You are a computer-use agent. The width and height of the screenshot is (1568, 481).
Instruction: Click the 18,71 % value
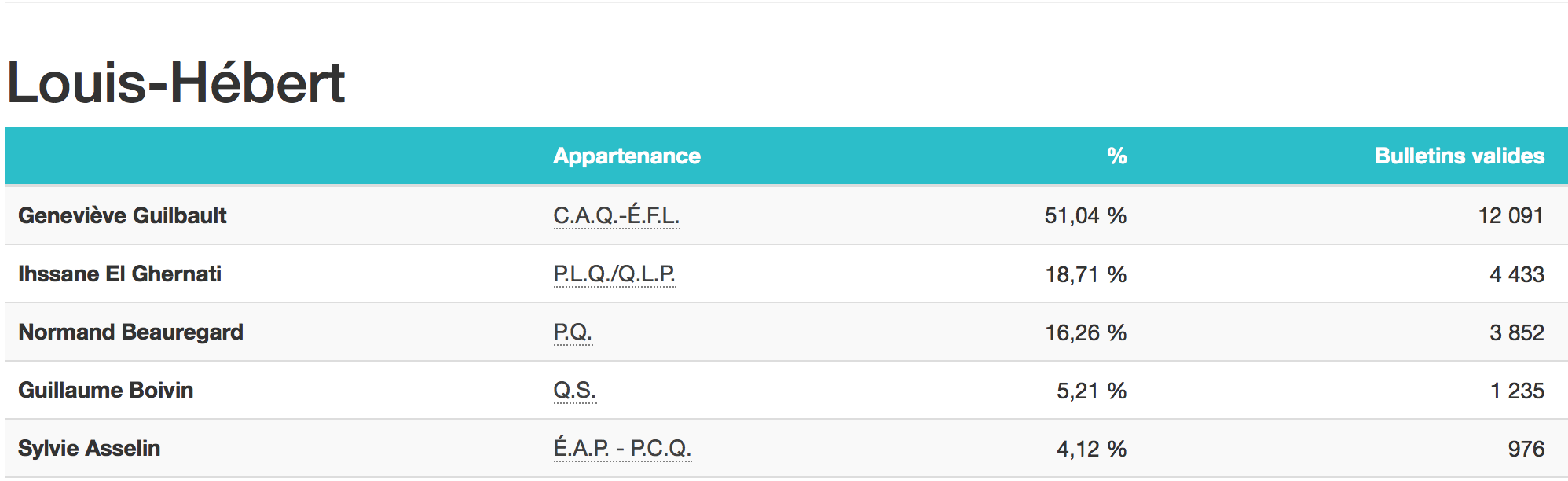tap(1086, 274)
